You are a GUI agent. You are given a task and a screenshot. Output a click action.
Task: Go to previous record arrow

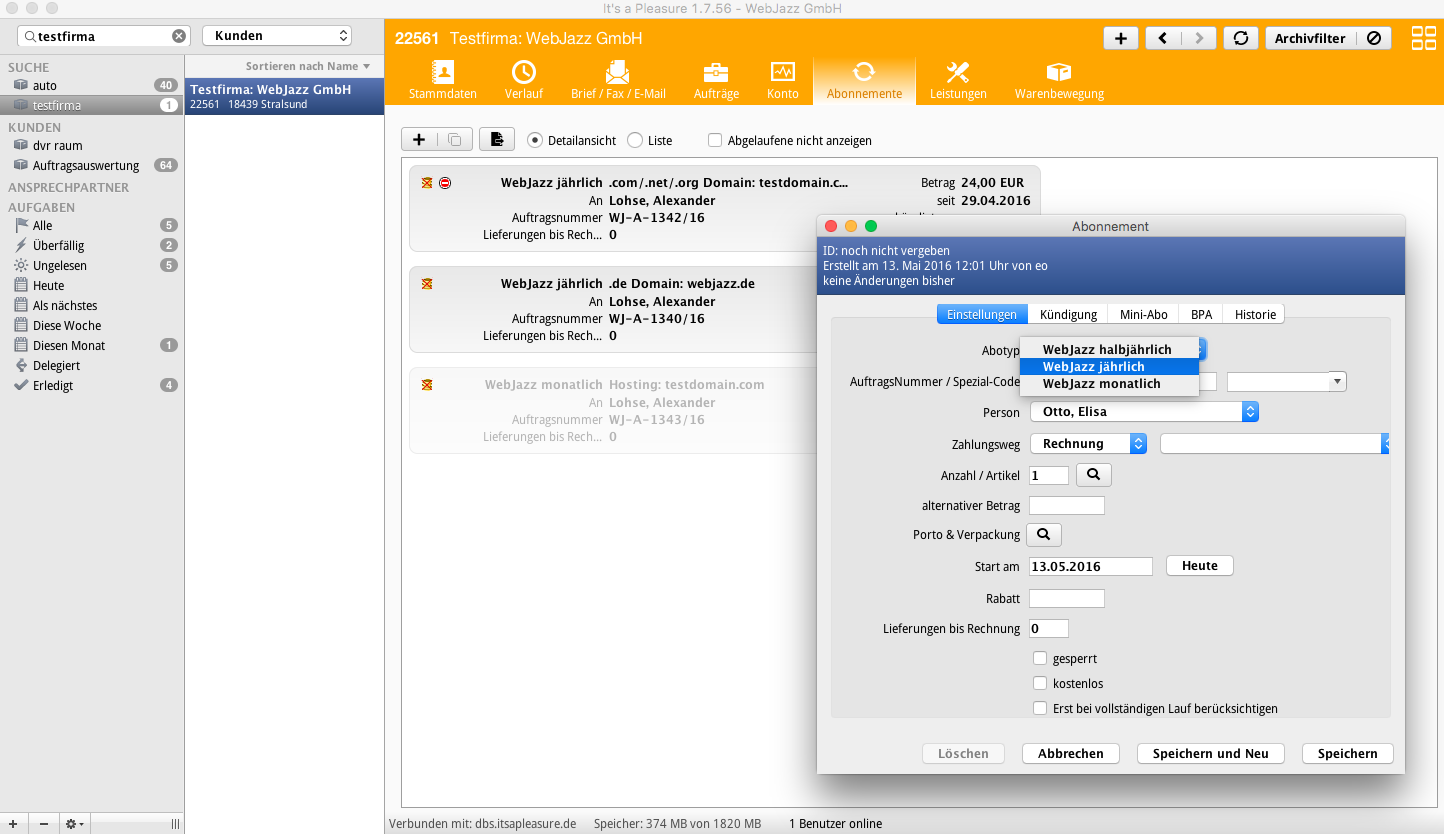pos(1162,38)
